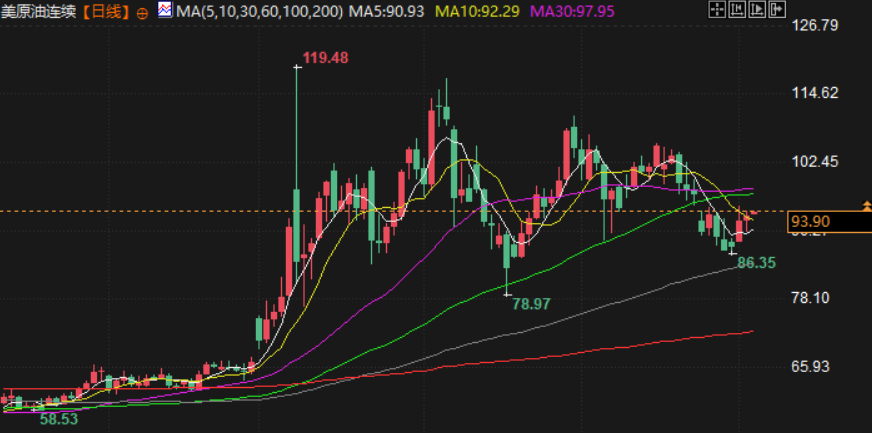Open the 日线 period selector
The height and width of the screenshot is (433, 872).
pyautogui.click(x=106, y=12)
